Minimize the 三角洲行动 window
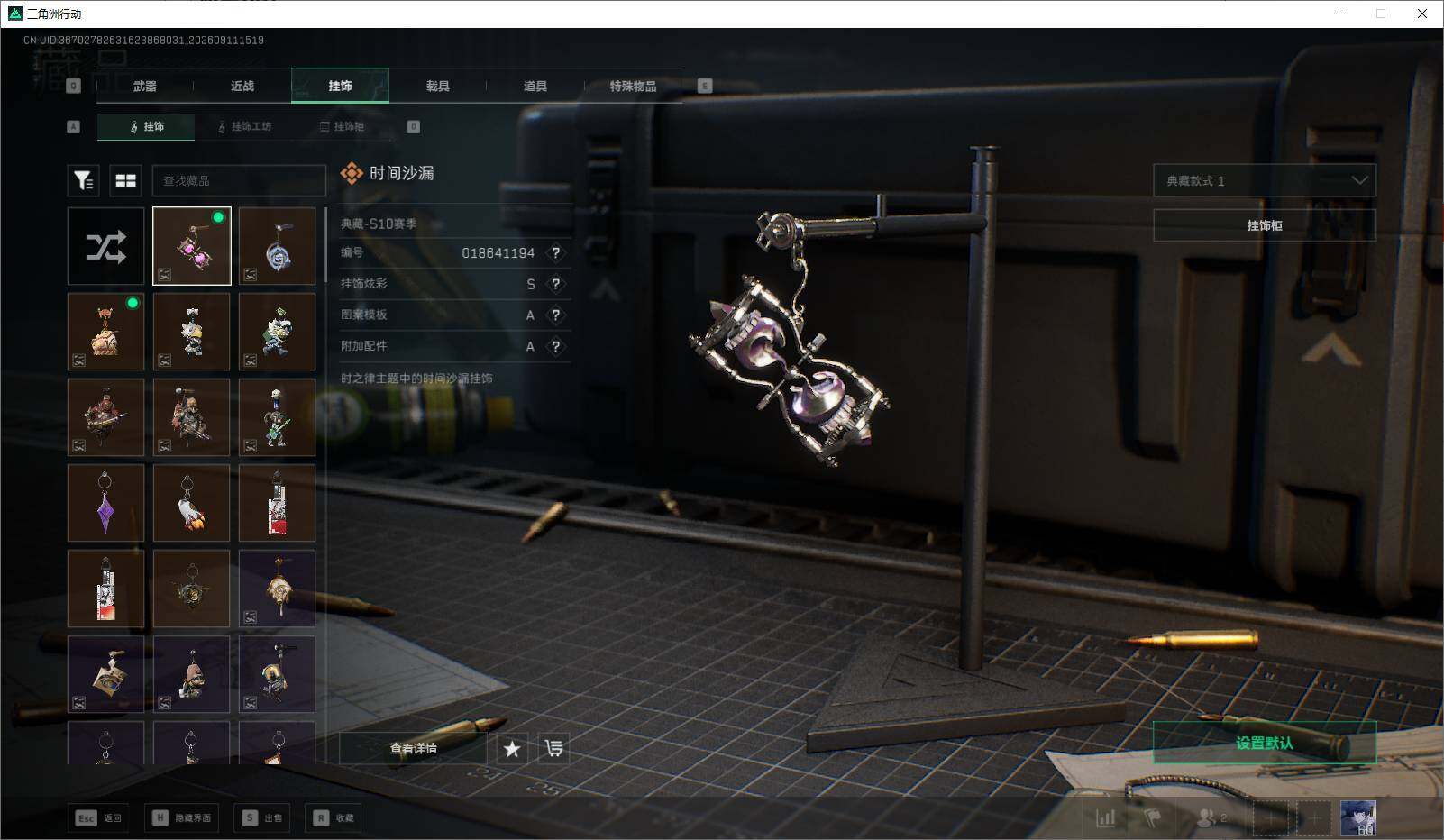The image size is (1444, 840). 1340,14
